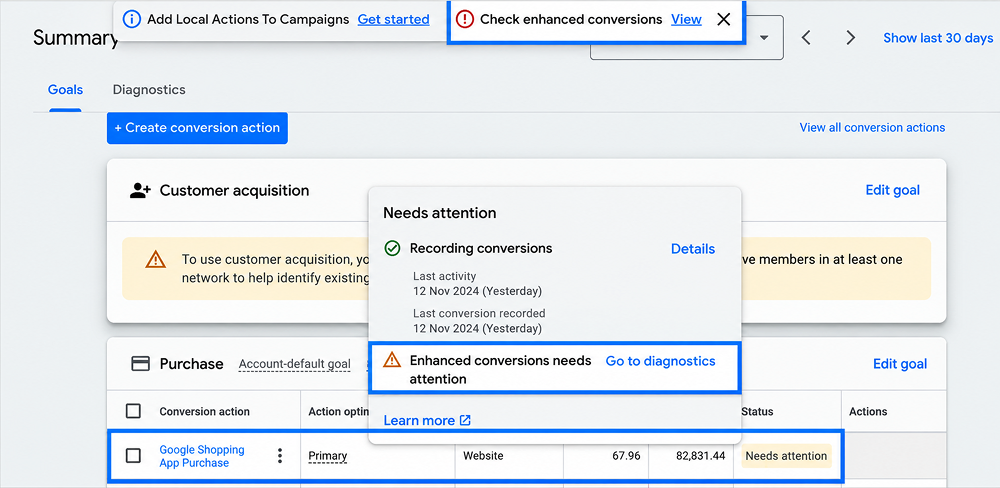This screenshot has width=1000, height=488.
Task: Click the Account-default goal label
Action: (x=295, y=364)
